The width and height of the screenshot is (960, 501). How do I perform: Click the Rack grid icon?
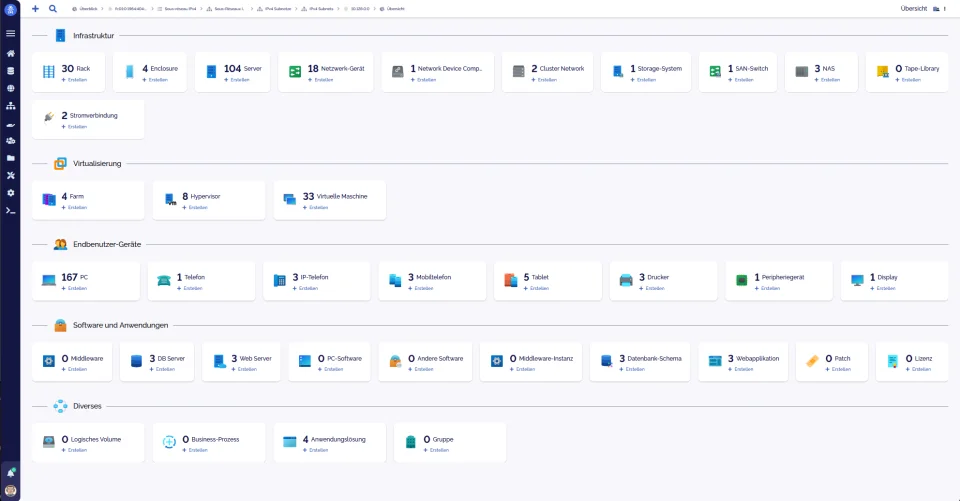(48, 72)
